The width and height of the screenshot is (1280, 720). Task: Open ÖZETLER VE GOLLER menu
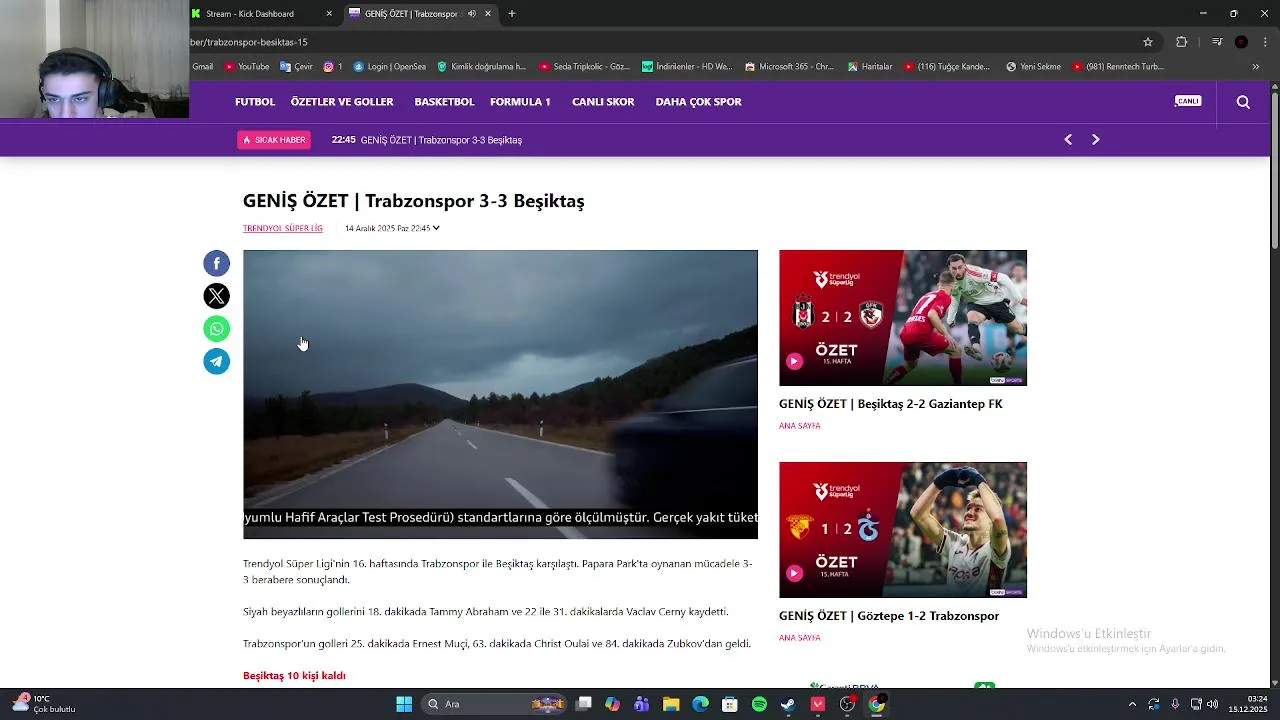click(342, 102)
